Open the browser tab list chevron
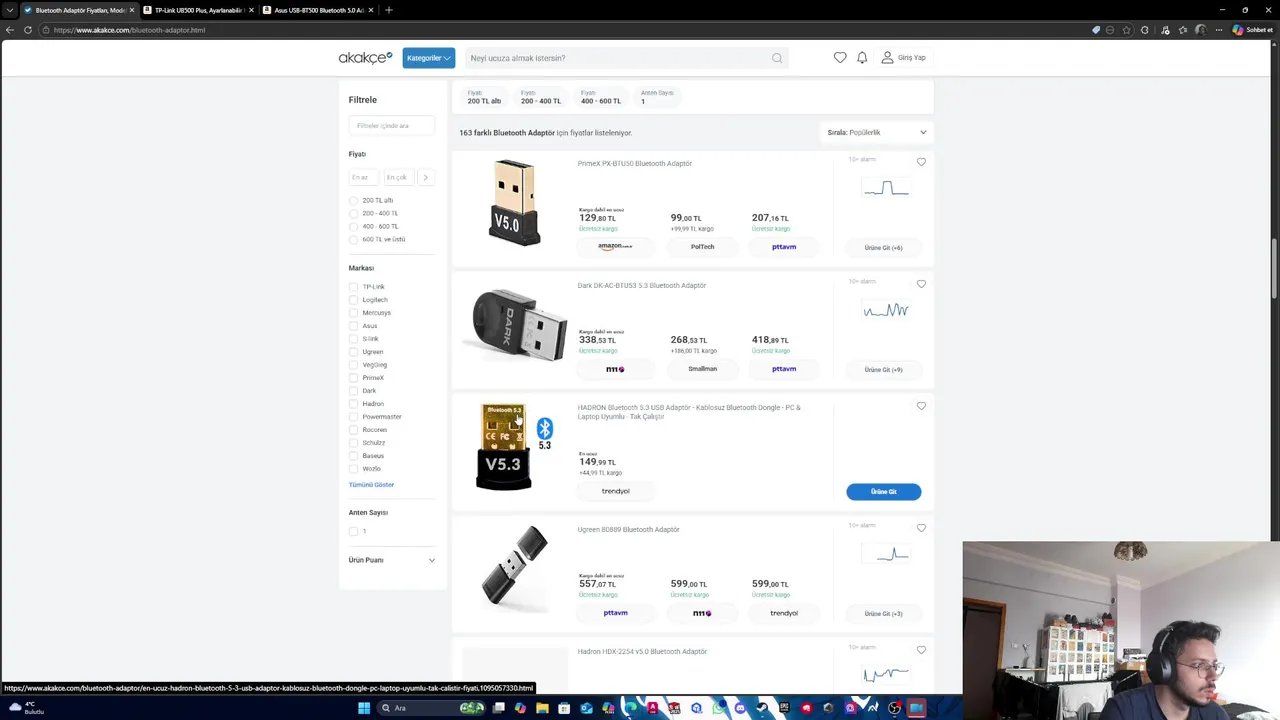 (x=9, y=10)
